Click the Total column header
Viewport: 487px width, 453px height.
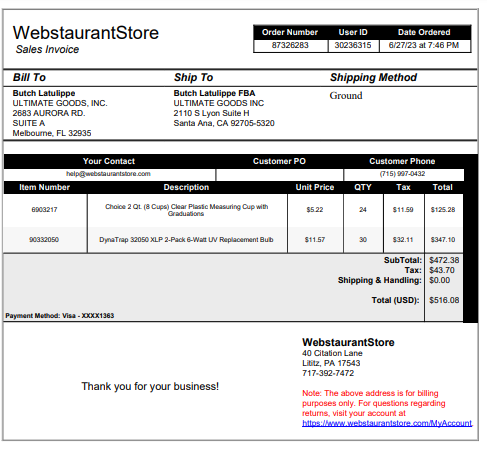click(x=443, y=187)
